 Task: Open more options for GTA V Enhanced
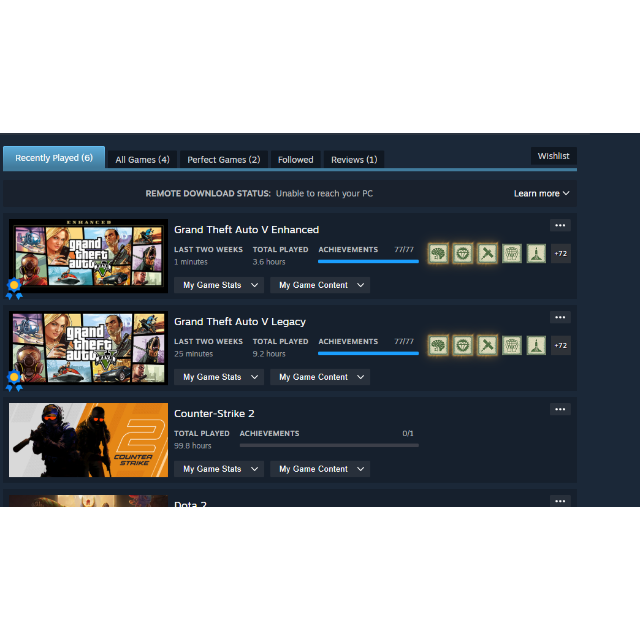click(x=560, y=225)
